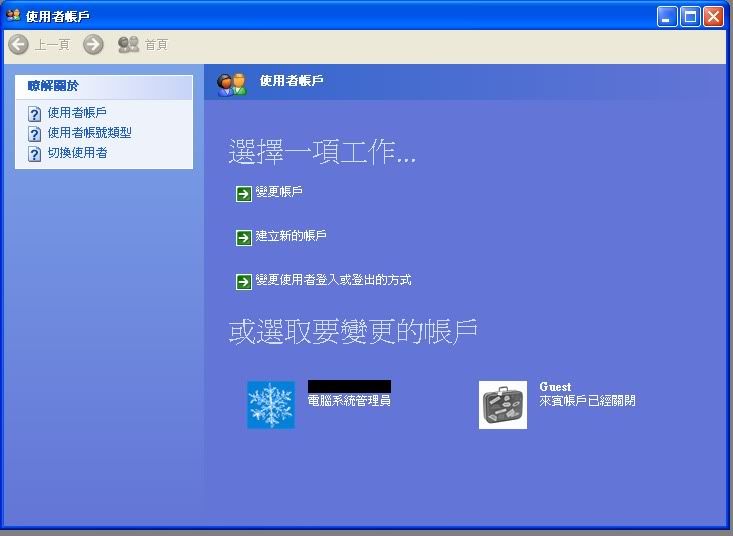Click the Back (上一頁) arrow icon
Screen dimensions: 733x536
[x=18, y=44]
